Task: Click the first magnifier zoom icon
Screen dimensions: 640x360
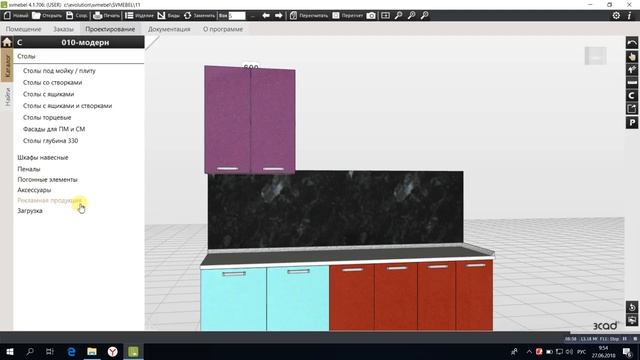Action: pos(399,16)
